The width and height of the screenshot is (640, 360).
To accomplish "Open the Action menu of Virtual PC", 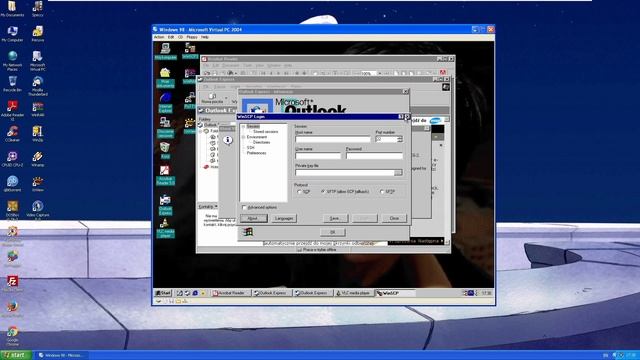I will (159, 37).
